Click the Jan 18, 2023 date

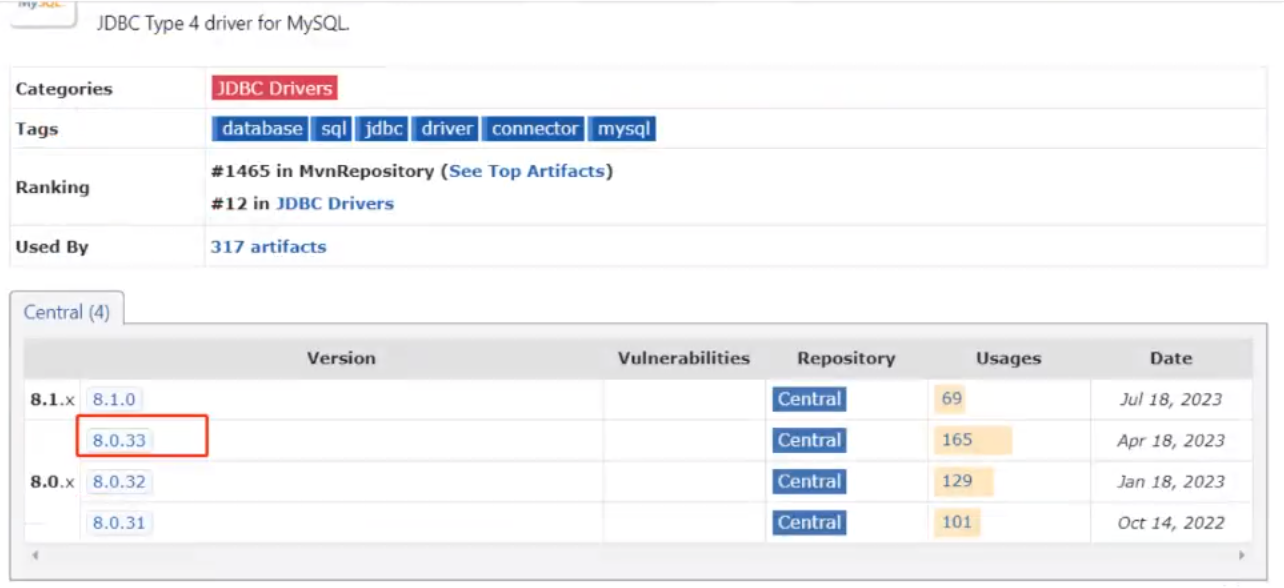coord(1171,481)
